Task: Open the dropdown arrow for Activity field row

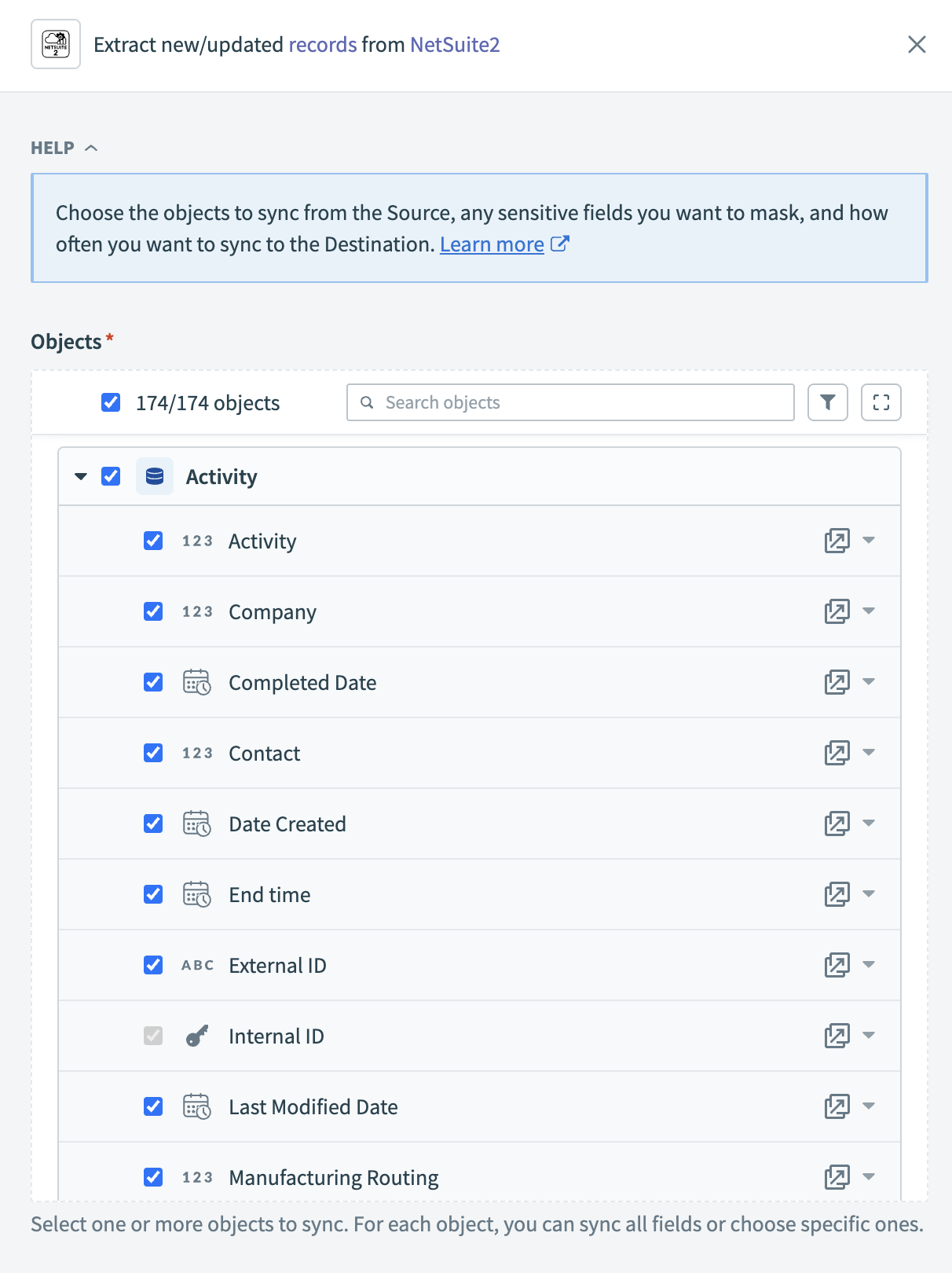Action: pos(869,541)
